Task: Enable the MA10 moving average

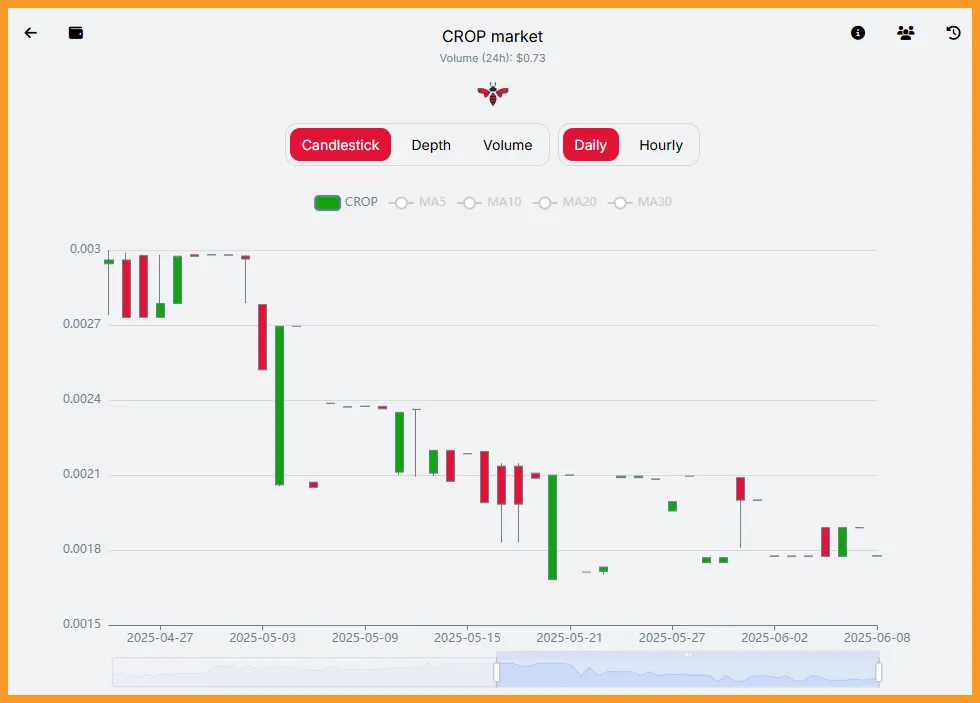Action: pos(489,202)
